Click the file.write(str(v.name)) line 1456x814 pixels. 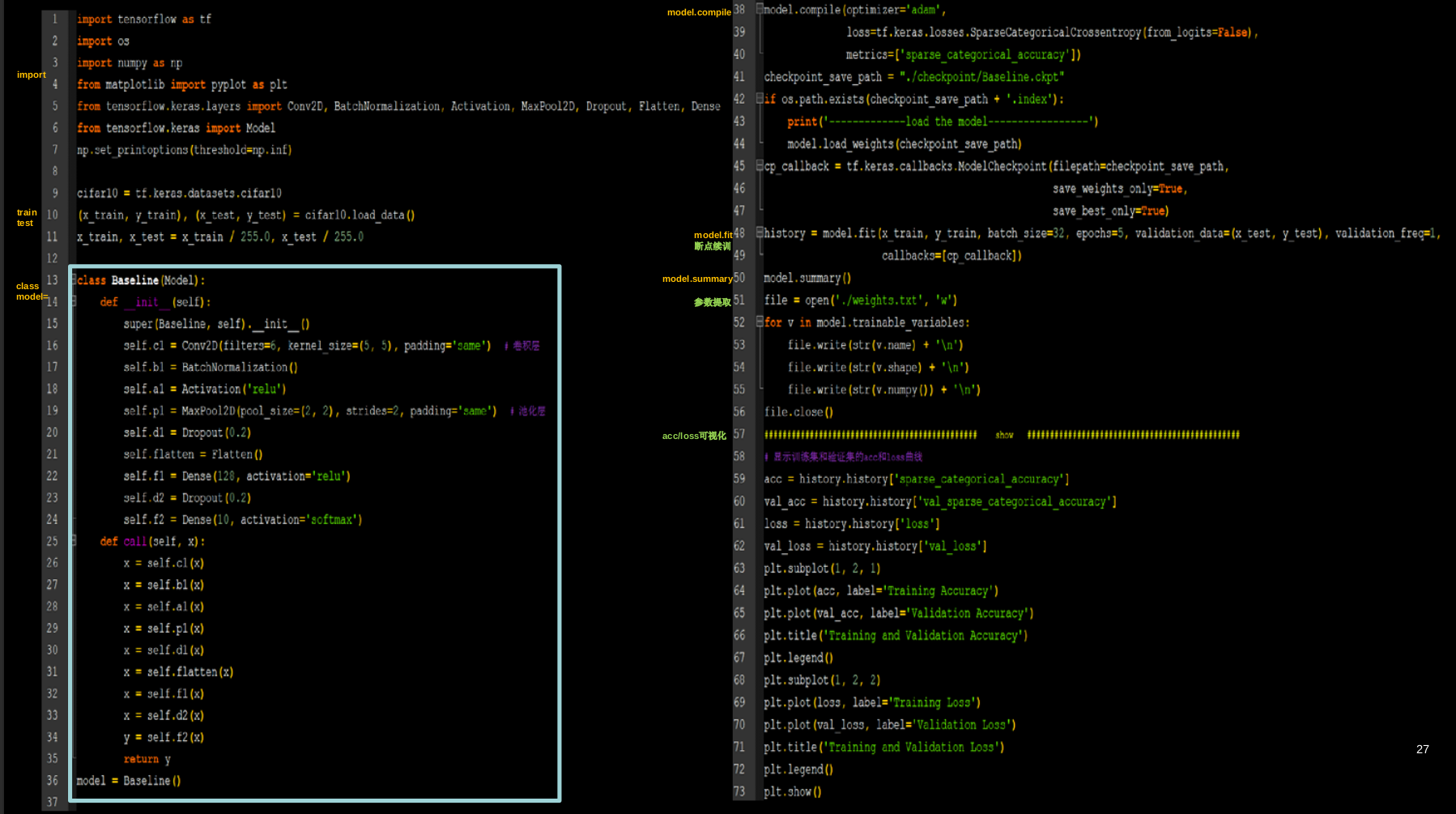(875, 345)
